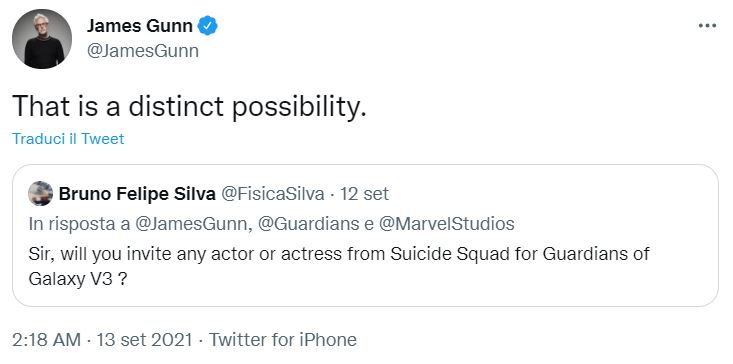Click James Gunn's profile avatar
Viewport: 733px width, 364px height.
click(x=42, y=39)
